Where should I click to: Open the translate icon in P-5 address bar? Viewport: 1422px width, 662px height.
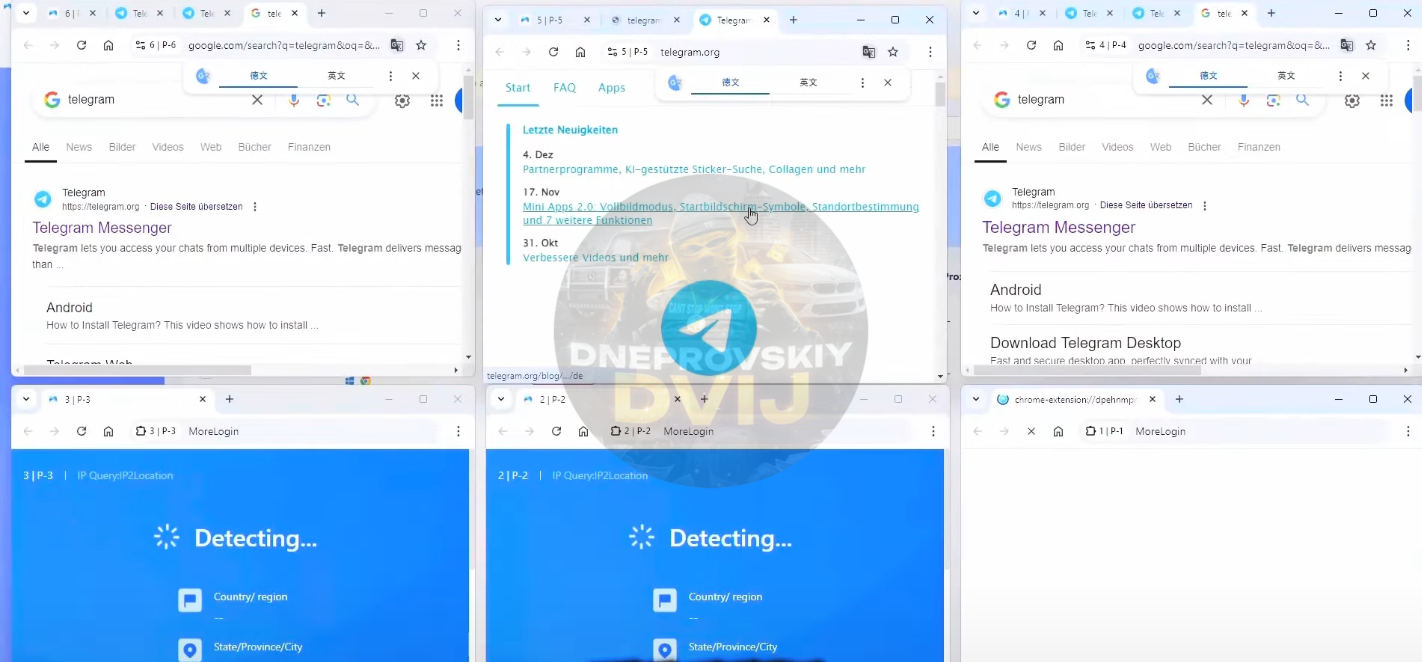(869, 52)
